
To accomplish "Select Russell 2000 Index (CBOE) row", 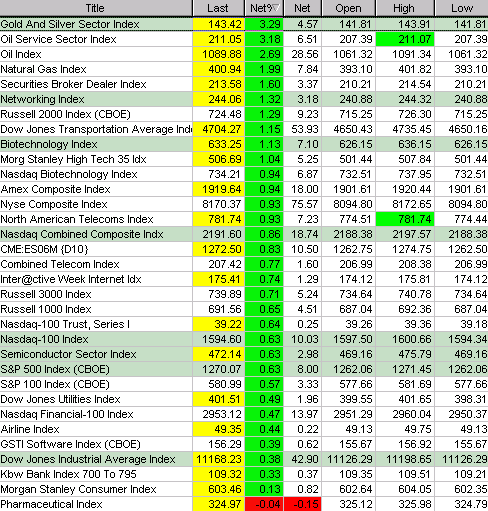I will 244,114.
